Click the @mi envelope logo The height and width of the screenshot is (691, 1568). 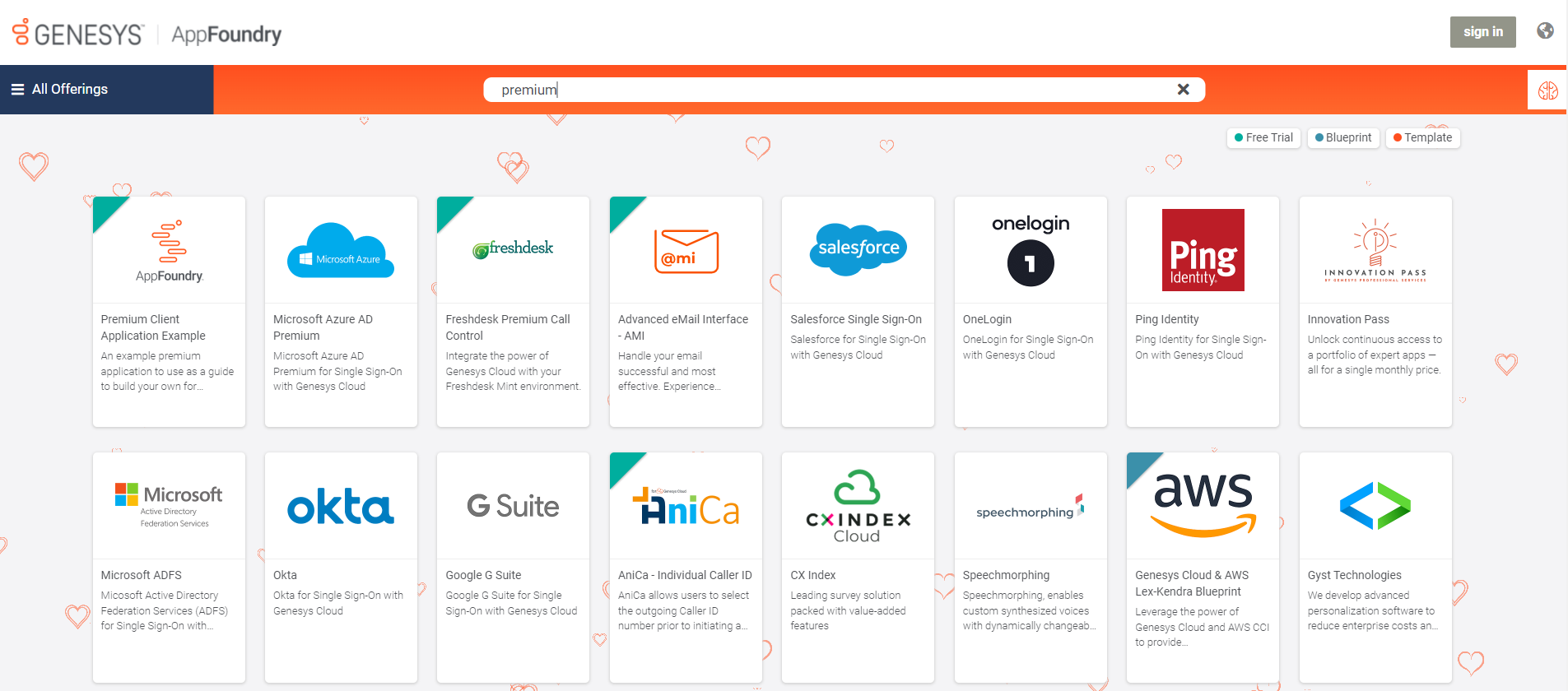(686, 251)
